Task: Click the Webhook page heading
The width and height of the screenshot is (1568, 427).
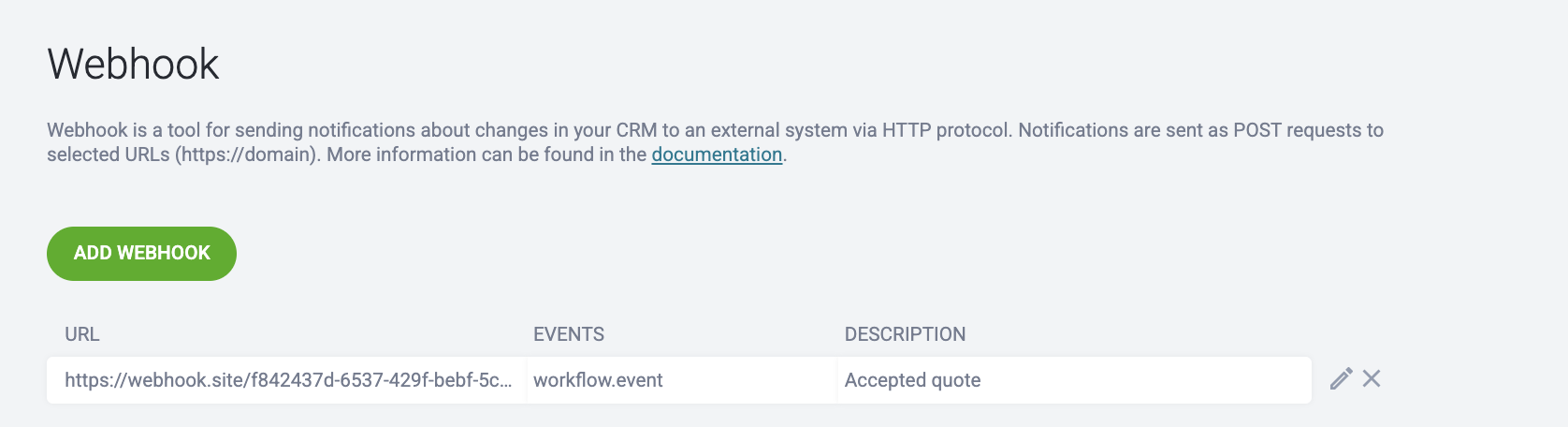Action: [133, 65]
